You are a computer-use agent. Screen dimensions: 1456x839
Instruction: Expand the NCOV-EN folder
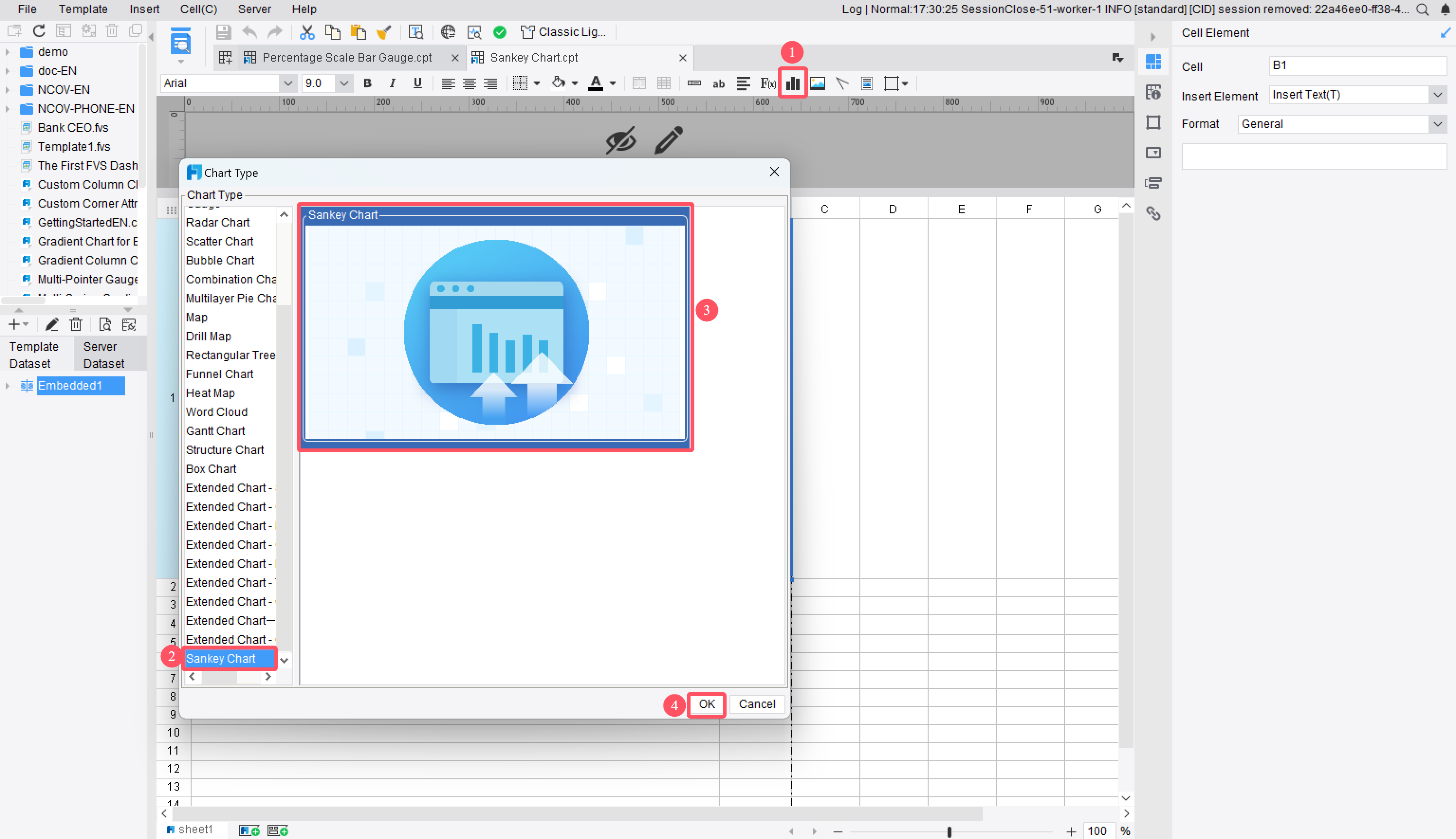[8, 90]
